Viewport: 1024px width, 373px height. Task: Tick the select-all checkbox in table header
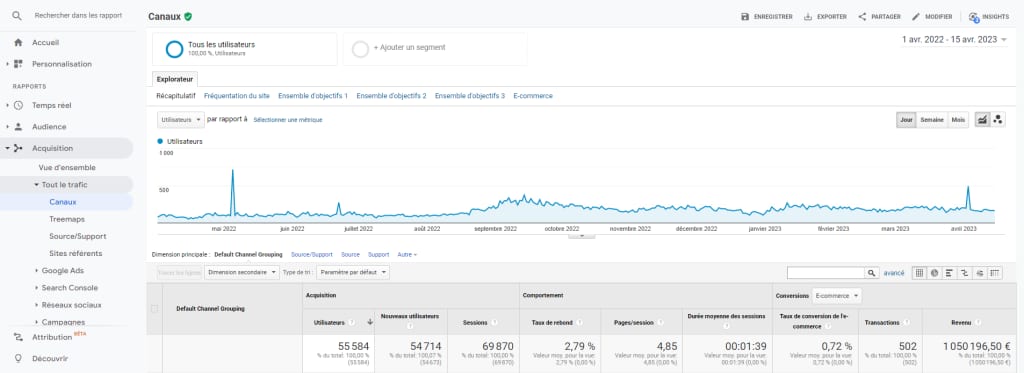(155, 309)
